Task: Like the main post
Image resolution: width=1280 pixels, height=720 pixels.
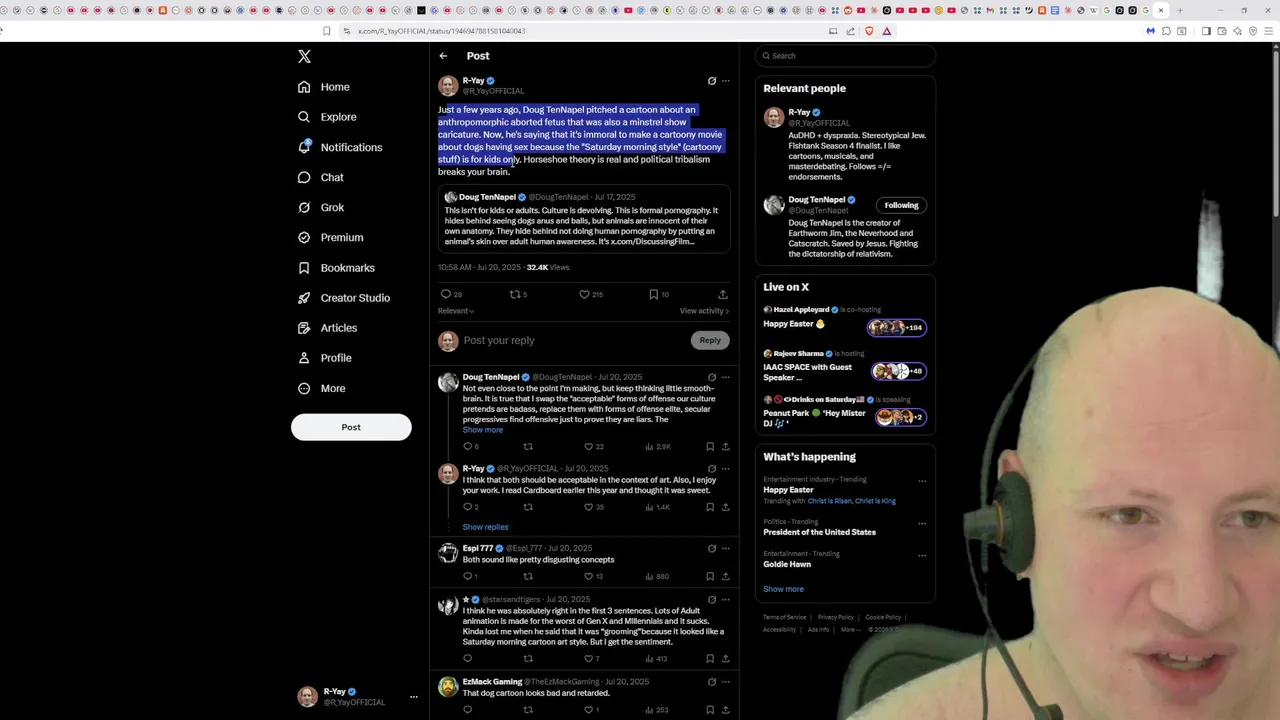Action: coord(585,294)
